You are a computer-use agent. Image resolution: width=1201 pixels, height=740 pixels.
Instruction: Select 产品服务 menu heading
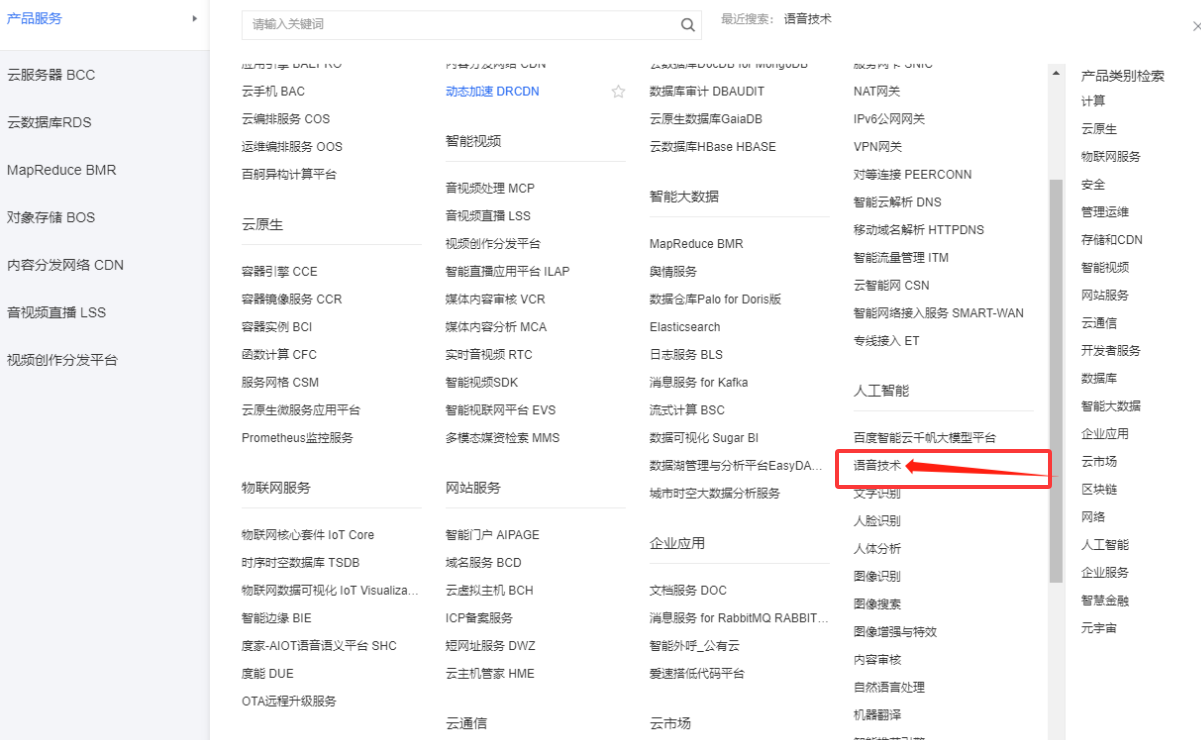coord(34,18)
